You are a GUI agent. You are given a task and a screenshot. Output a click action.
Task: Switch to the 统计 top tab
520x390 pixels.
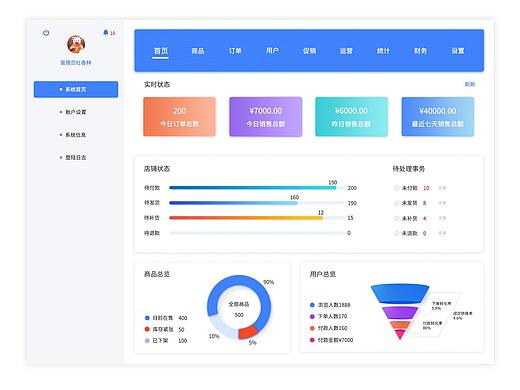(383, 51)
